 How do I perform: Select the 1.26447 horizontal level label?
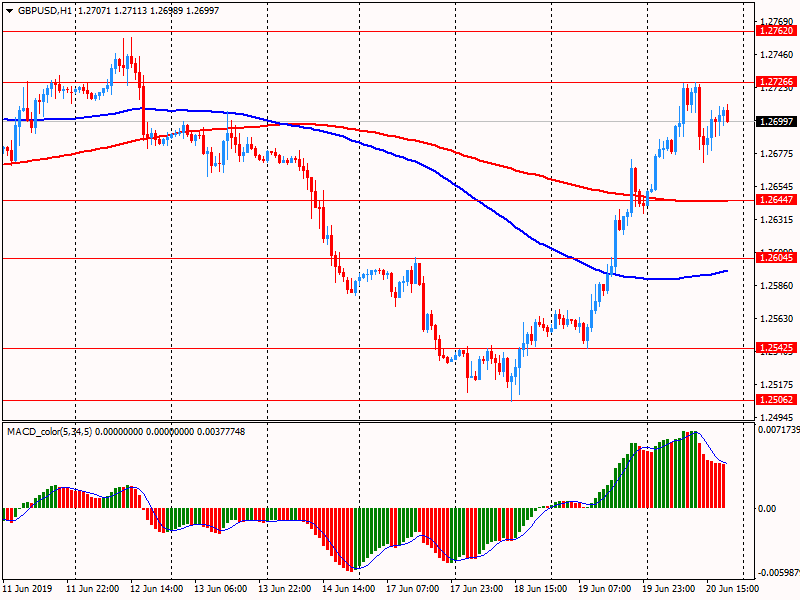tap(776, 199)
